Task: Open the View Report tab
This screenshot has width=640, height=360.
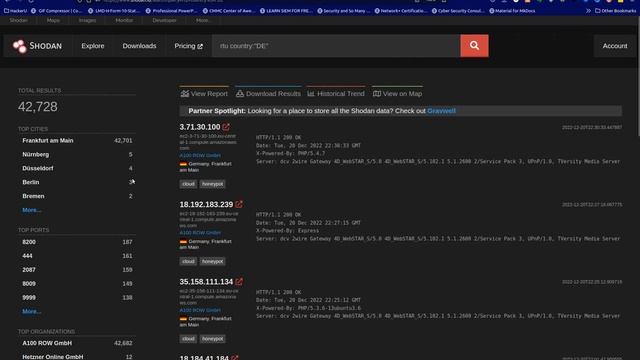Action: [x=204, y=93]
